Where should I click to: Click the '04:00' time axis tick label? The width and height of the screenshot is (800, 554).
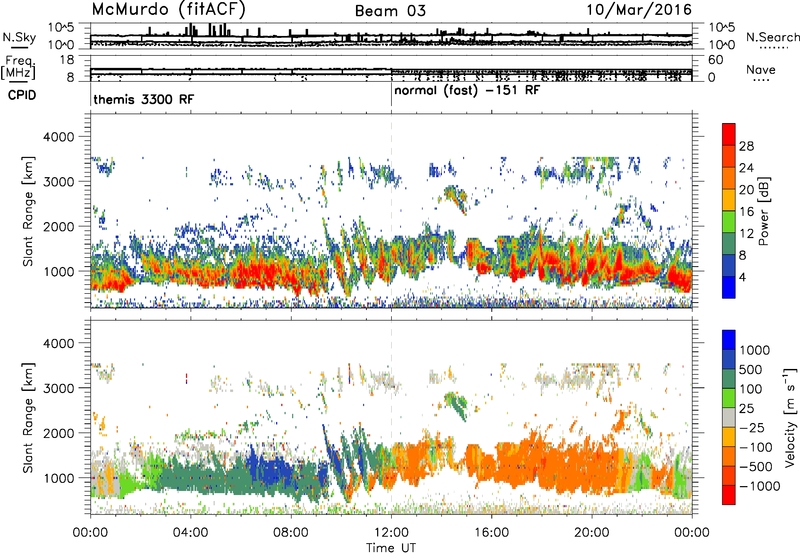(x=191, y=533)
